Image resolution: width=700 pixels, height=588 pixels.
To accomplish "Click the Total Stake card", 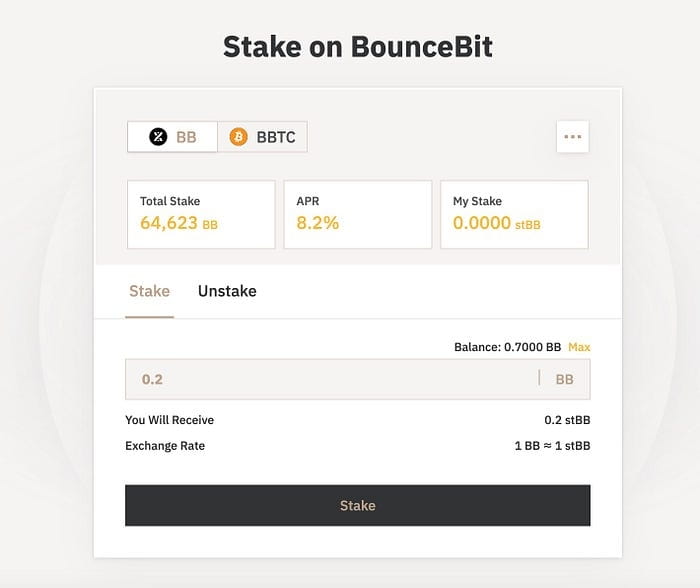I will click(x=201, y=214).
